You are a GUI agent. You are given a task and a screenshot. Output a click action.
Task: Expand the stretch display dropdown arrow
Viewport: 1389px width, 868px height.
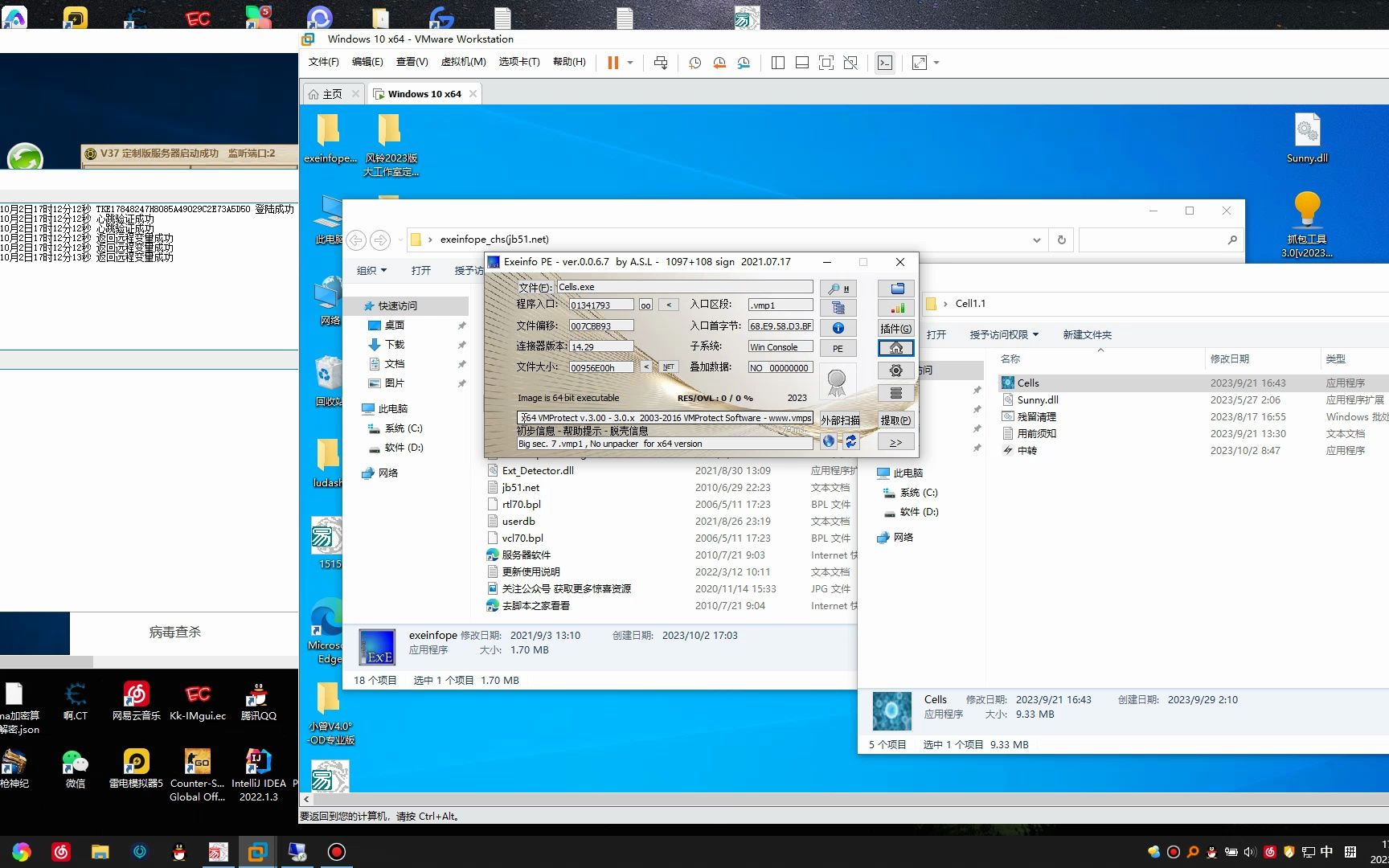(936, 63)
